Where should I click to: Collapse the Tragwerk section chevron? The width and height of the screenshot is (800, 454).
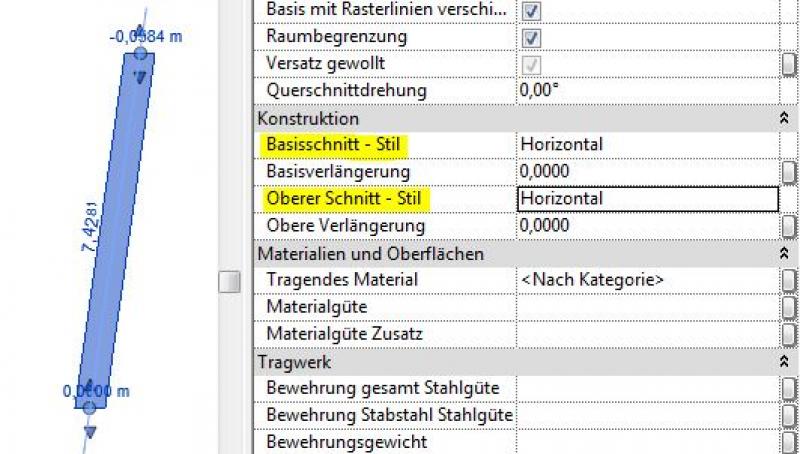(783, 362)
